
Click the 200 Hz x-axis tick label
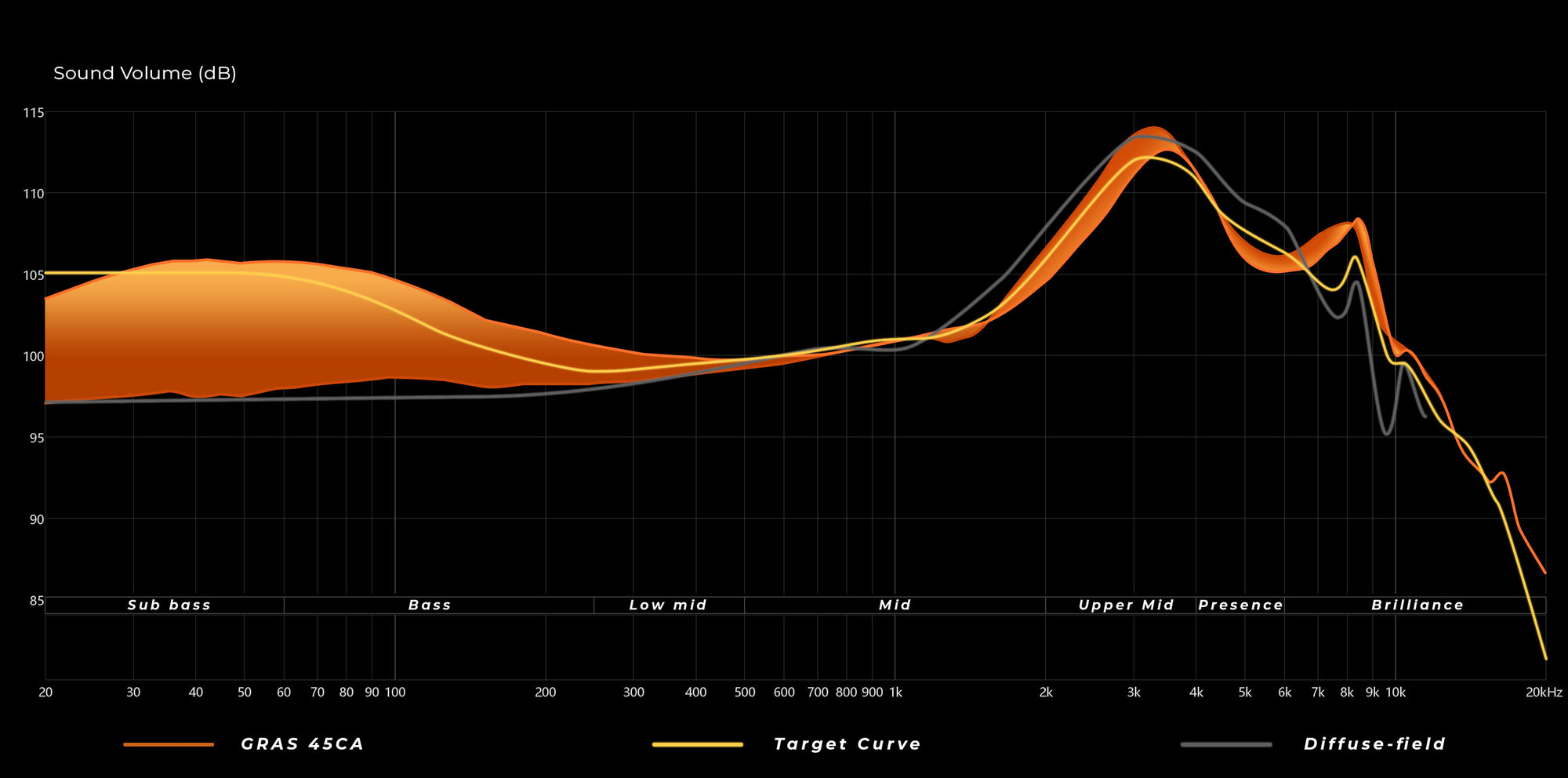click(545, 693)
